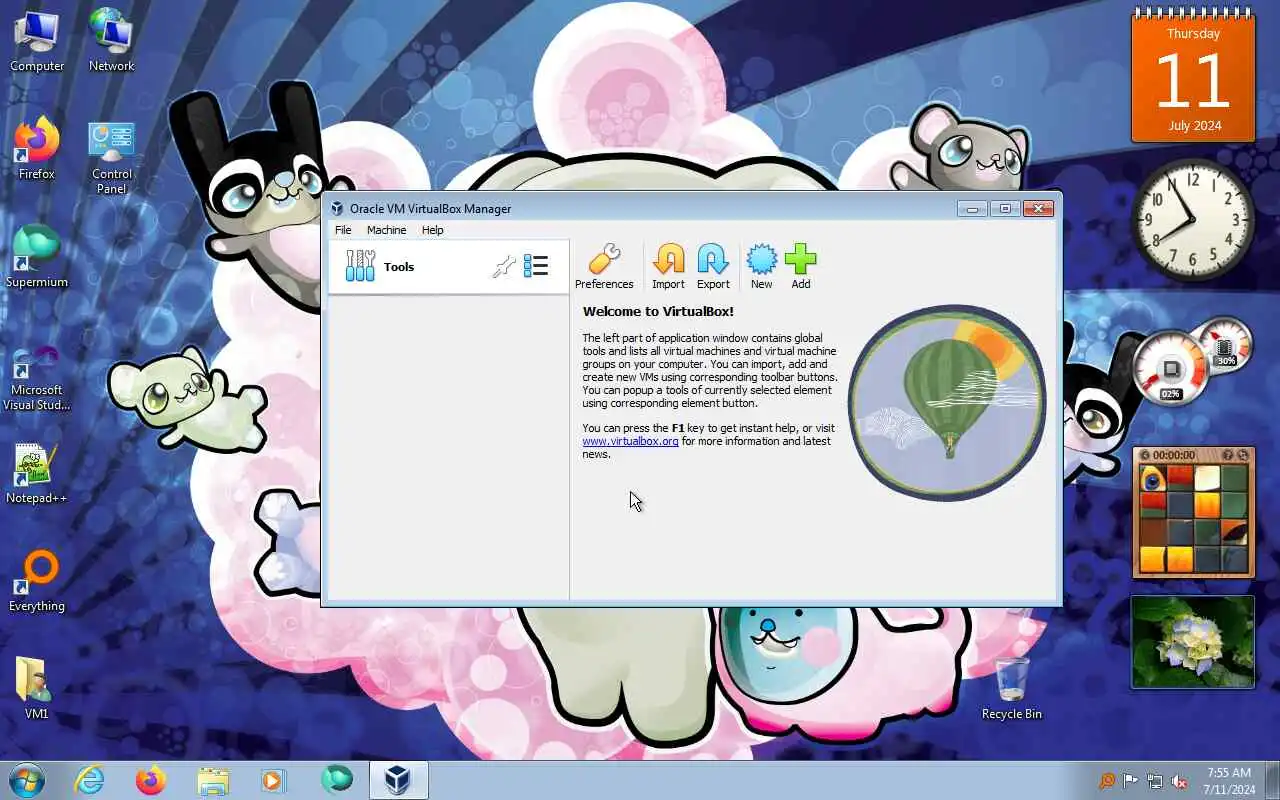Open Supermium from the taskbar
The image size is (1280, 800).
pyautogui.click(x=337, y=780)
